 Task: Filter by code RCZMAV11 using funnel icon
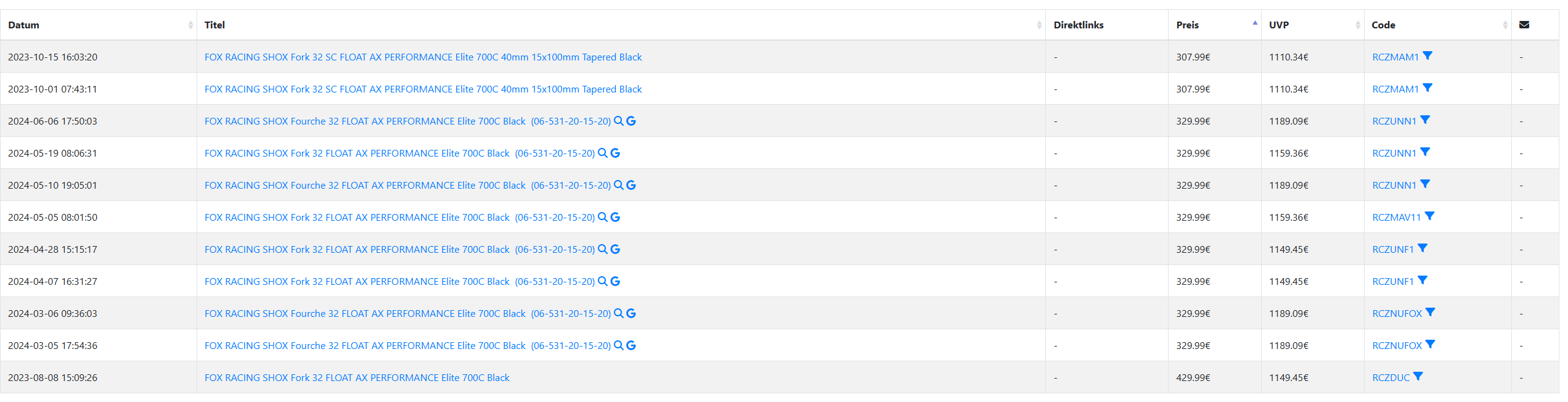click(x=1430, y=216)
